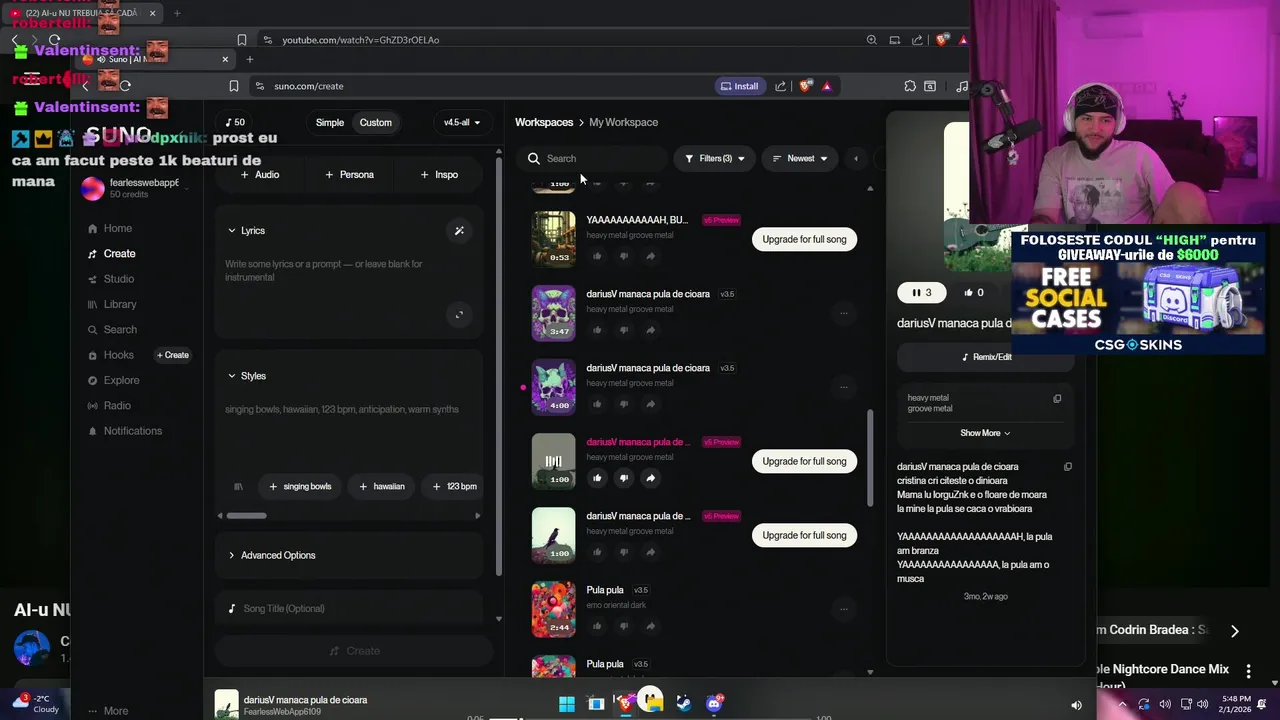This screenshot has width=1280, height=720.
Task: Open the Newest sort dropdown
Action: pyautogui.click(x=800, y=158)
